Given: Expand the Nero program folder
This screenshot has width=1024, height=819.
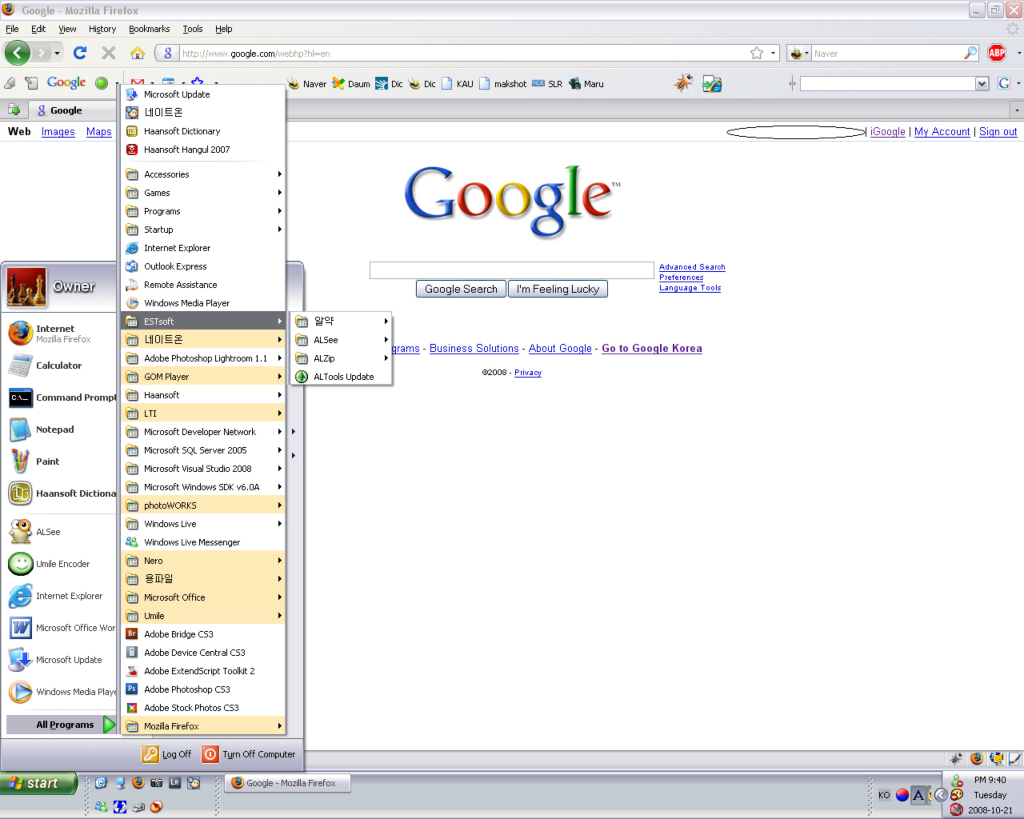Looking at the screenshot, I should [203, 561].
